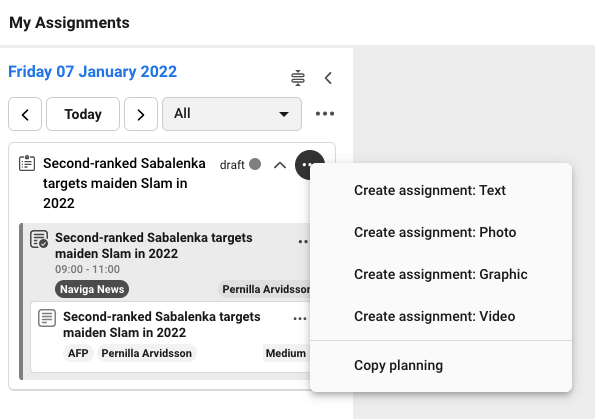Open the All filter dropdown

click(x=232, y=114)
